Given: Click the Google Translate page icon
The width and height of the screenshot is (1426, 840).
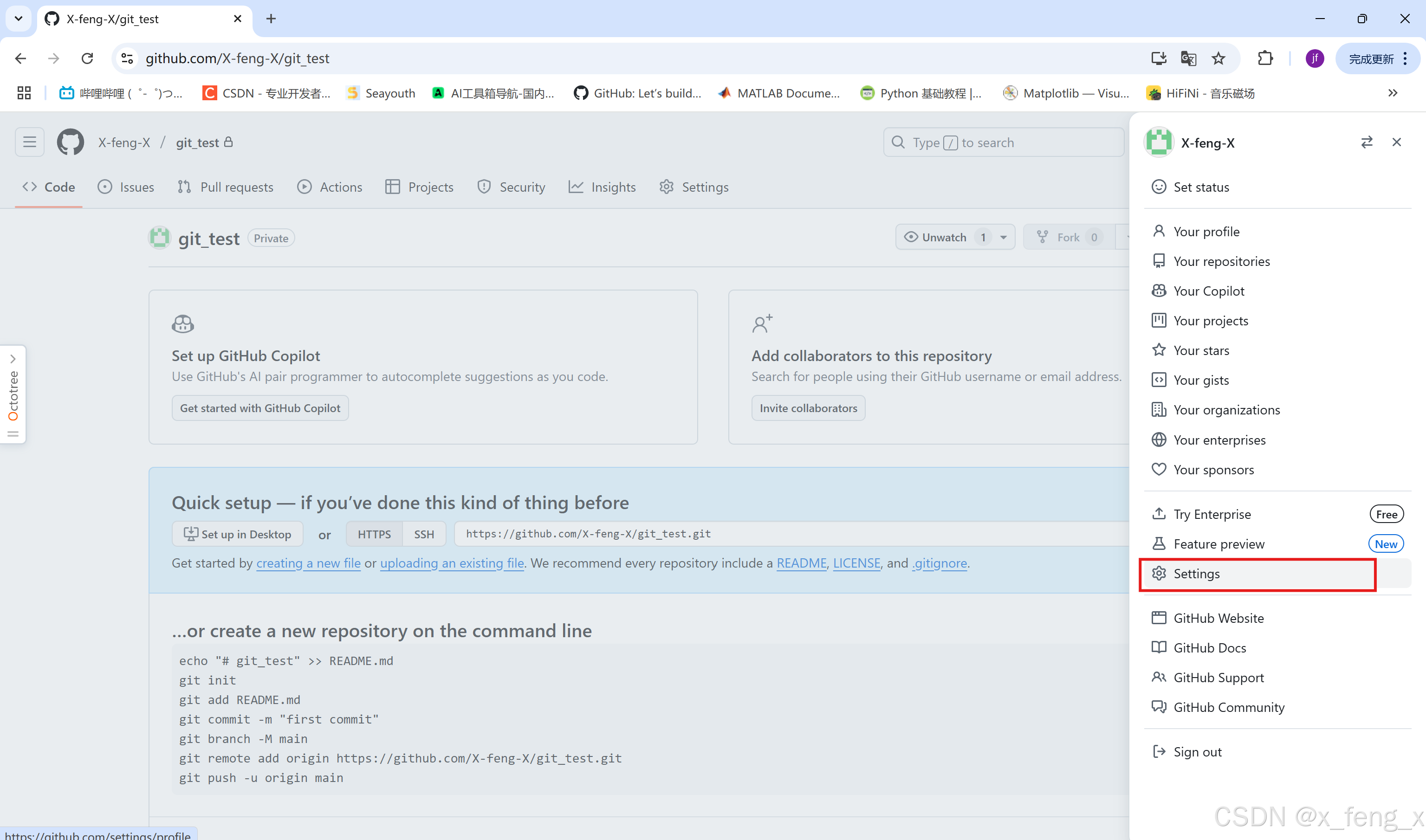Looking at the screenshot, I should pyautogui.click(x=1188, y=58).
